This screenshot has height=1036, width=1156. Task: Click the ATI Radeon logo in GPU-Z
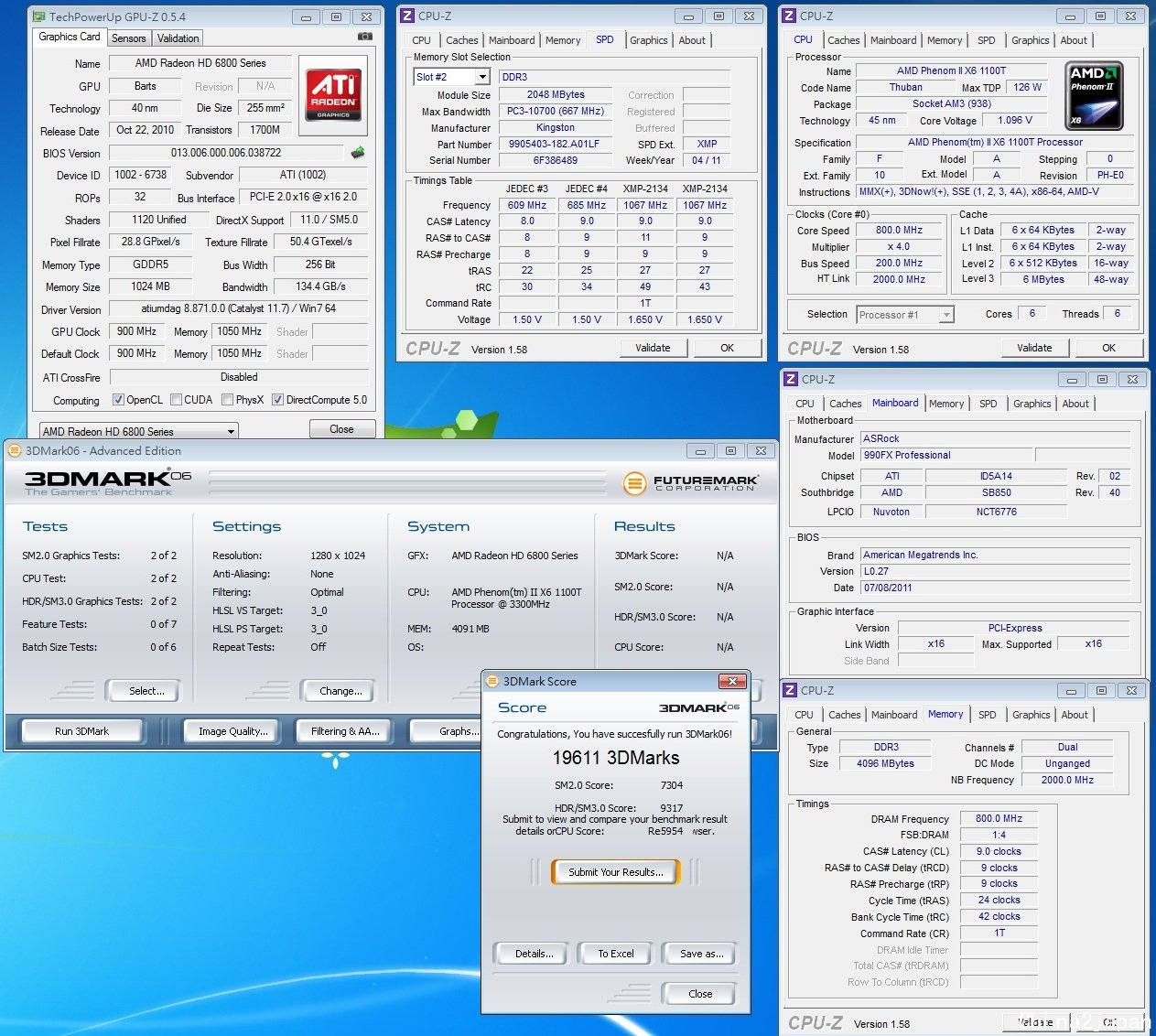point(332,94)
